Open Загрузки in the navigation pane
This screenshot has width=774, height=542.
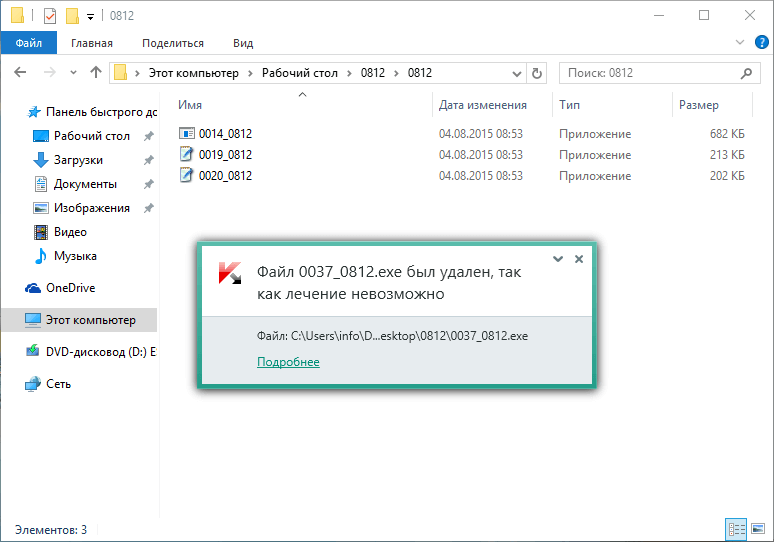tap(68, 160)
